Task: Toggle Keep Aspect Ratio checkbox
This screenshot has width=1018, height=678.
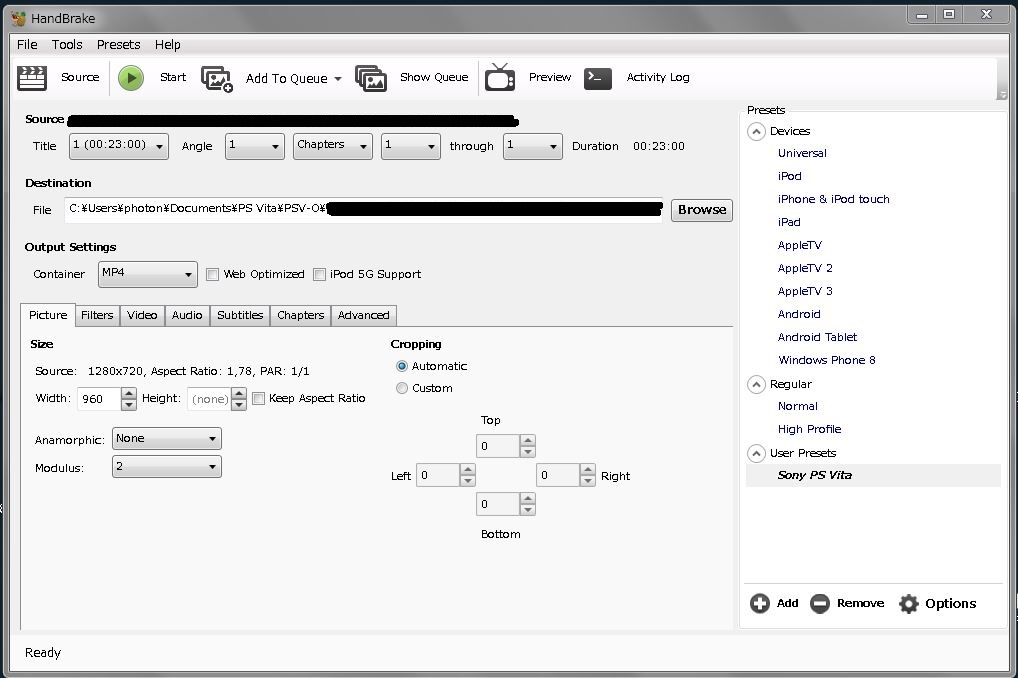Action: click(x=258, y=398)
